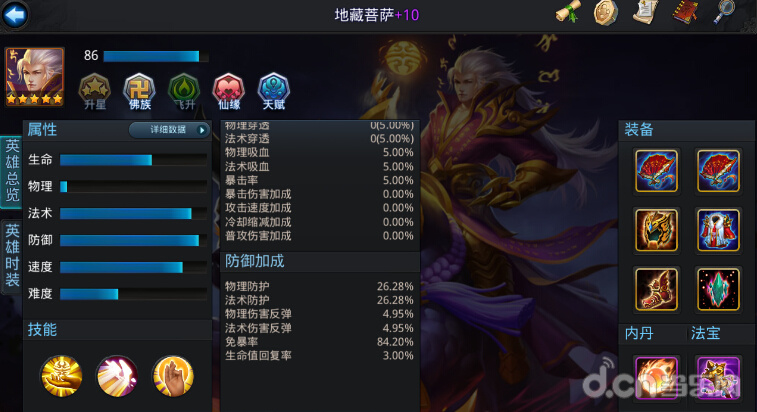Open the green-ribbon scroll icon

[568, 12]
